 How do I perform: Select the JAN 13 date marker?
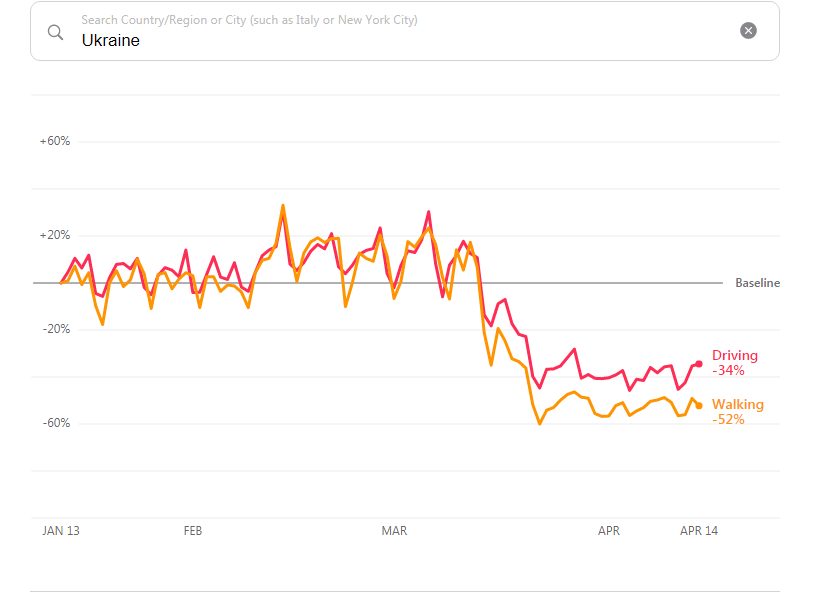click(61, 531)
